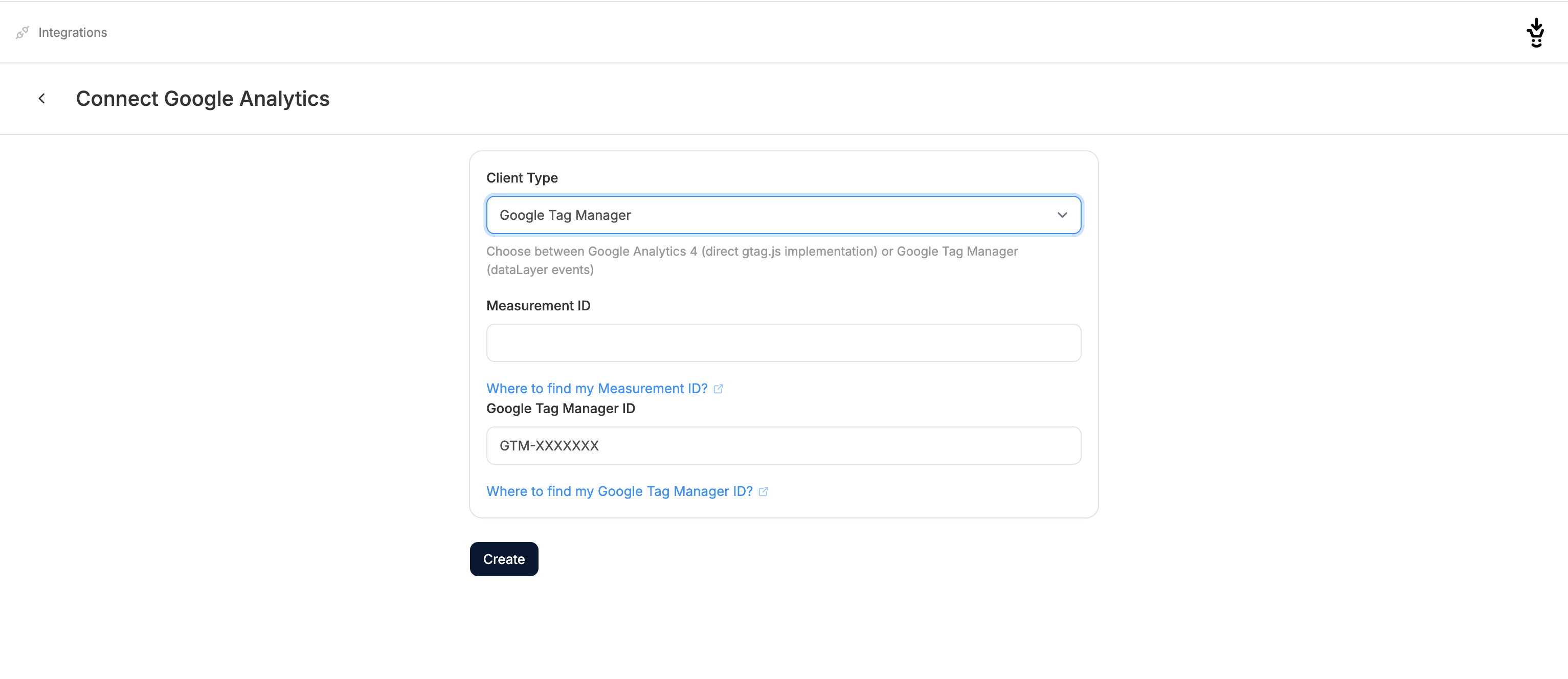Click the selected 'Google Tag Manager' value text
1568x679 pixels.
[564, 215]
